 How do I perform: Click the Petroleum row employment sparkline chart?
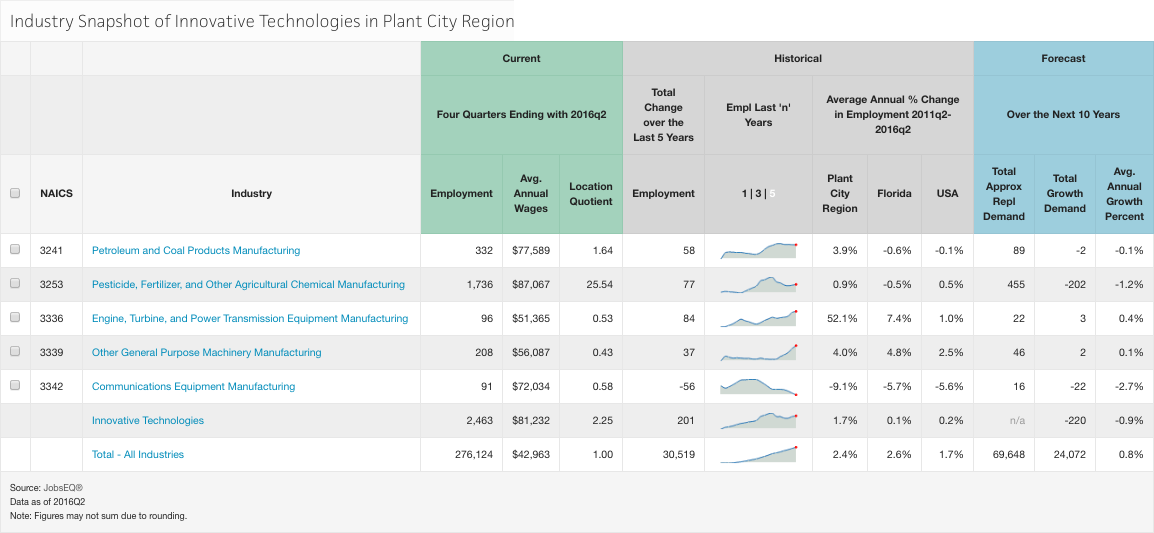coord(758,250)
